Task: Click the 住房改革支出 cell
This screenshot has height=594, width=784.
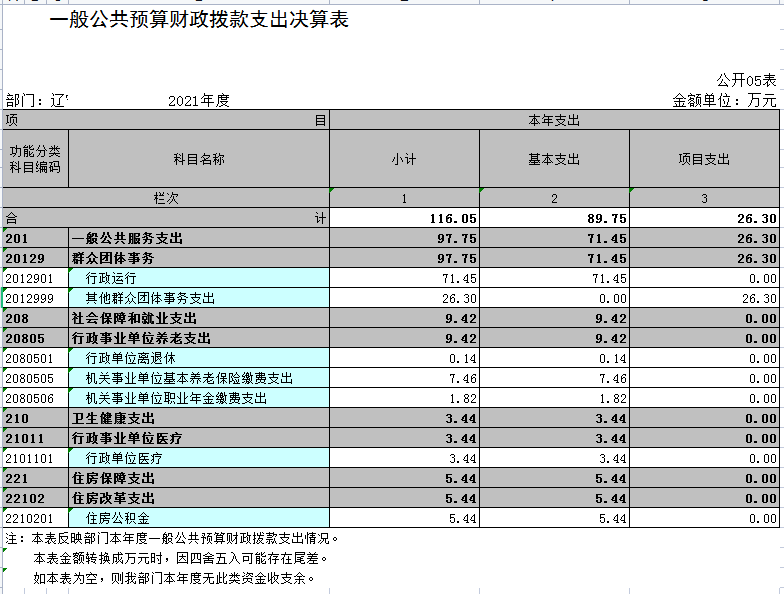Action: coord(199,498)
